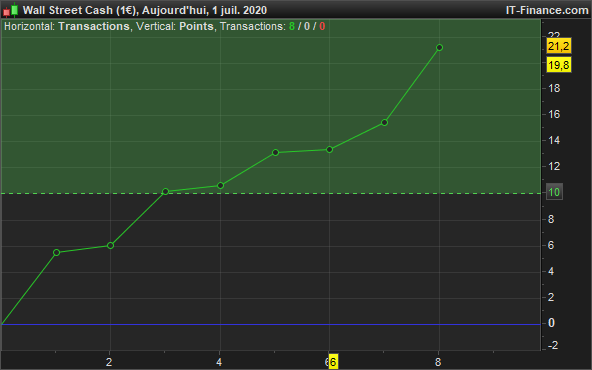Select the data point at transaction 3
592x370 pixels.
click(x=165, y=191)
